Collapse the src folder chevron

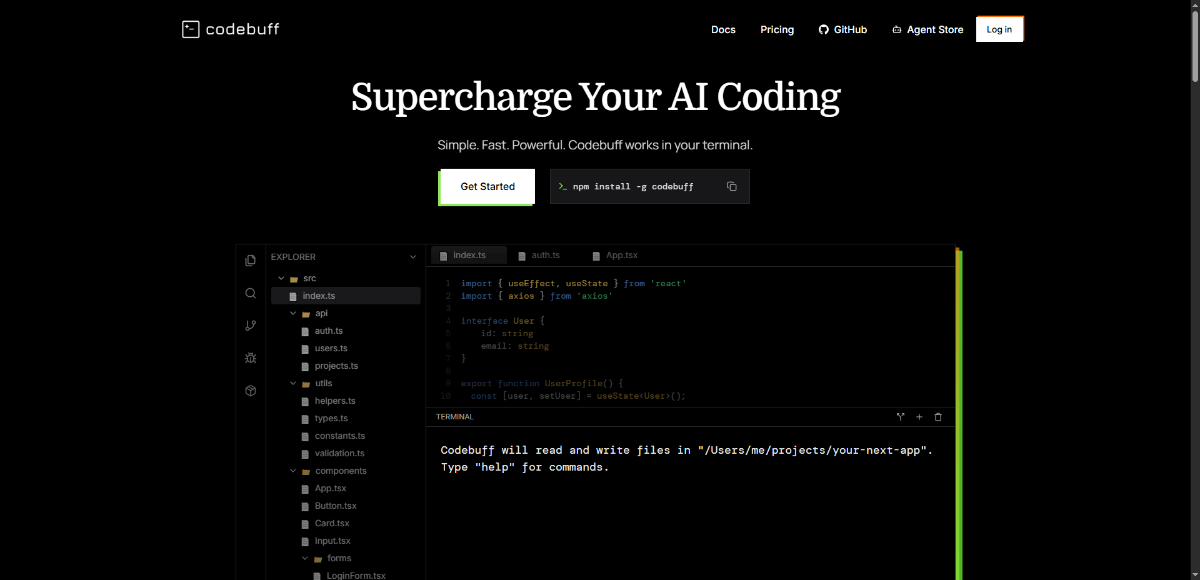pyautogui.click(x=281, y=278)
